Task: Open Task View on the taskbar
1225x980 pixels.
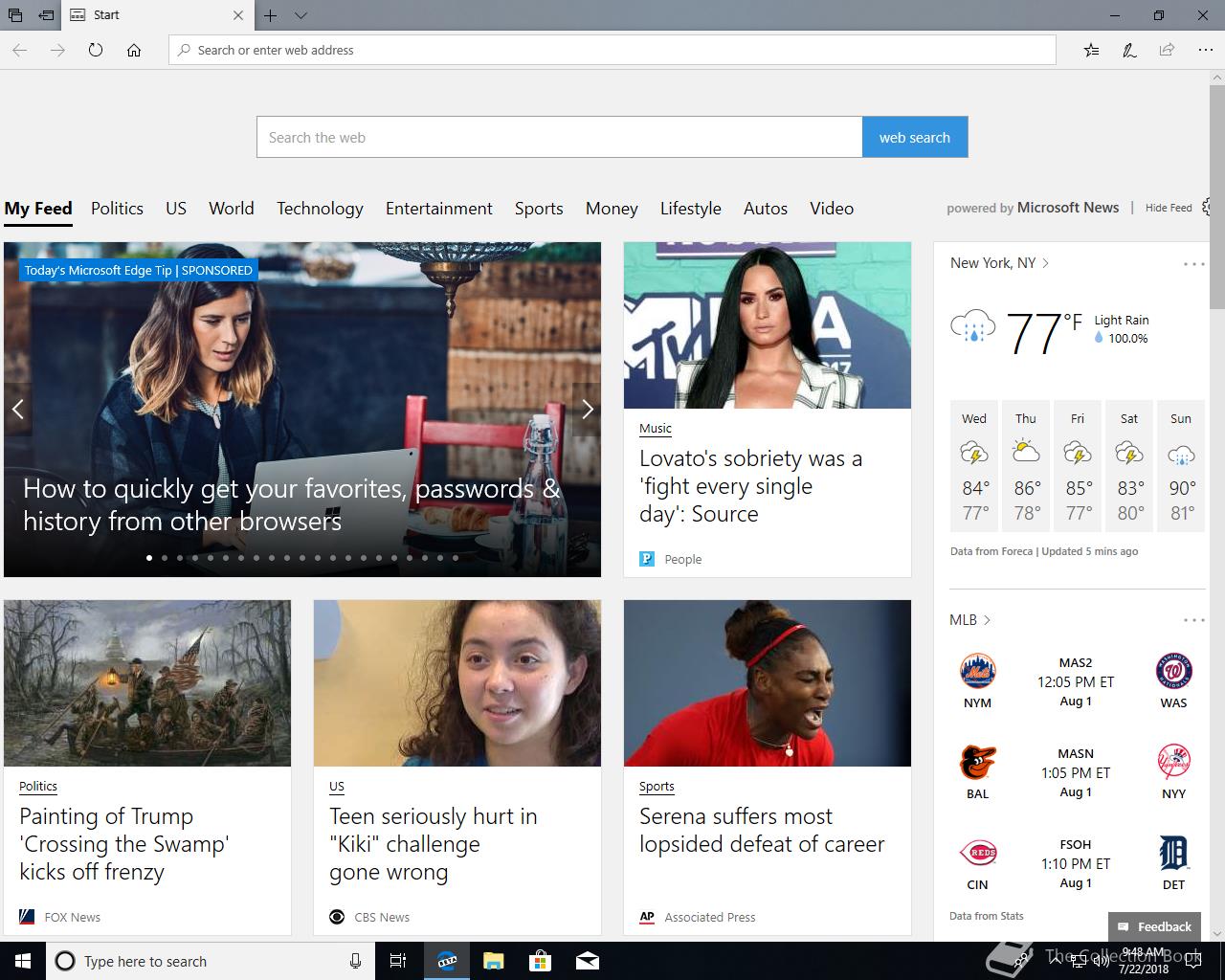Action: tap(398, 961)
